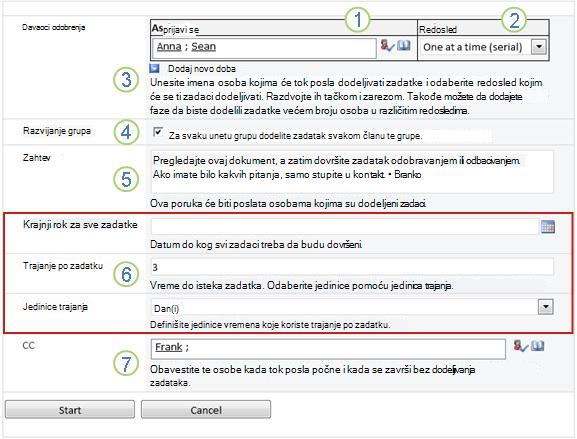
Task: Toggle Razvijanje grupa checkbox
Action: pos(158,132)
